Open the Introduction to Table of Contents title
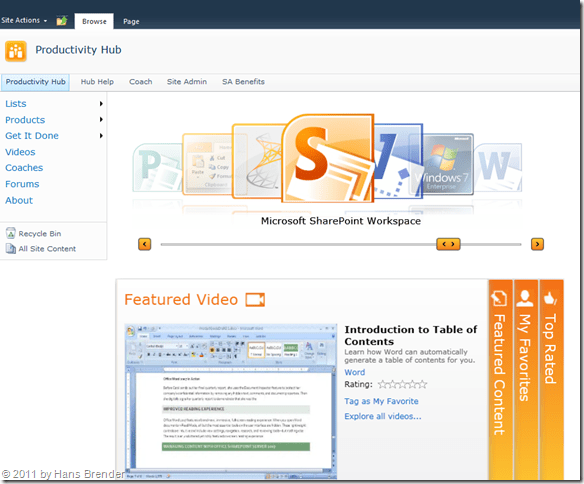584x484 pixels. 410,335
